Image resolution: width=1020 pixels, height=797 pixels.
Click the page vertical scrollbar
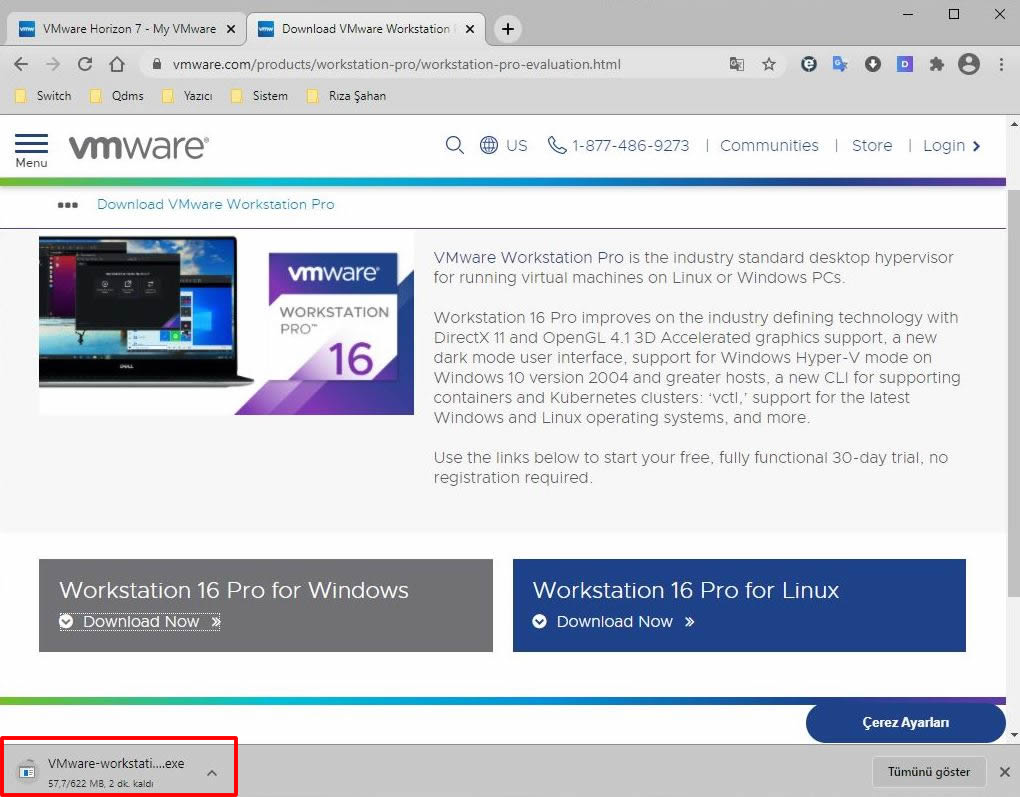pos(1013,392)
